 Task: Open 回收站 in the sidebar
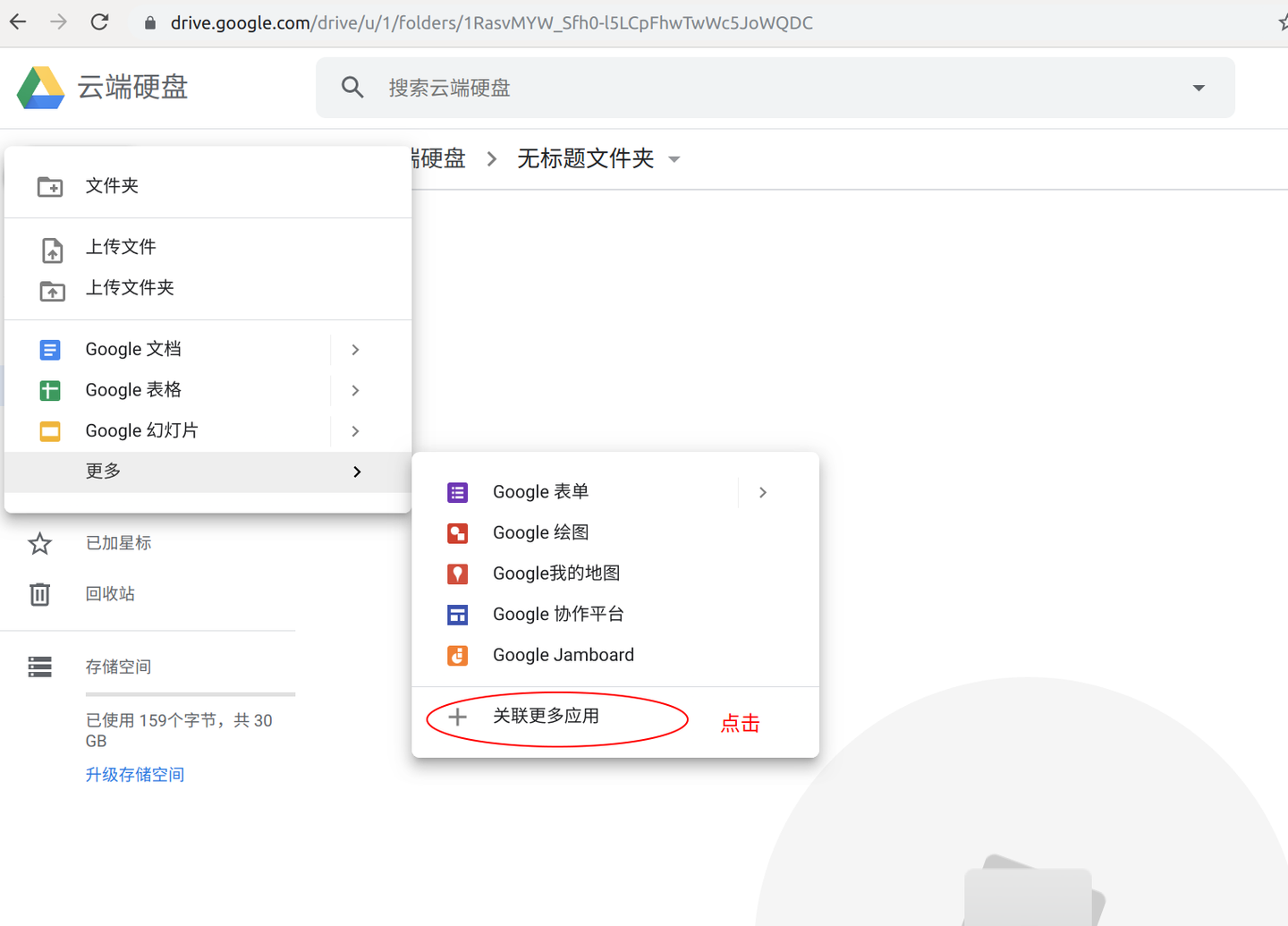click(x=110, y=594)
